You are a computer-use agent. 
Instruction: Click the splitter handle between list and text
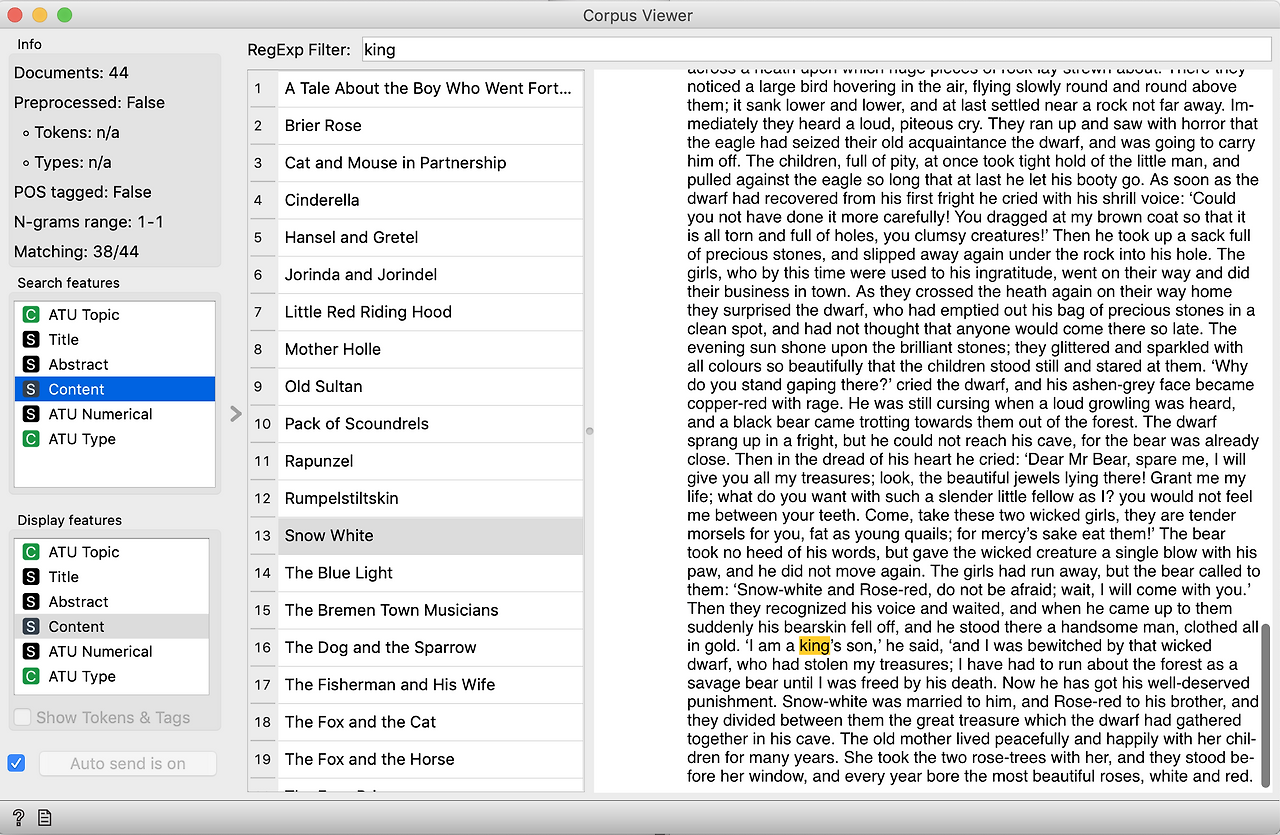coord(589,431)
